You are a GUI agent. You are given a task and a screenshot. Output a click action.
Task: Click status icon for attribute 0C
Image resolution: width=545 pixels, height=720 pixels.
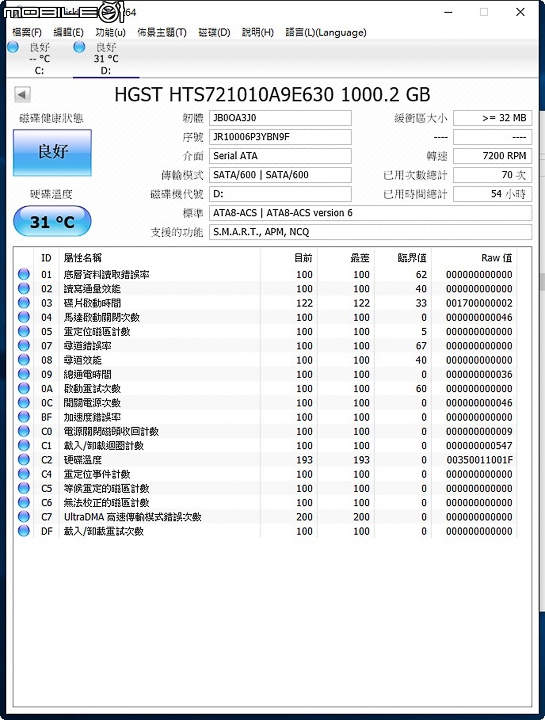[x=24, y=403]
